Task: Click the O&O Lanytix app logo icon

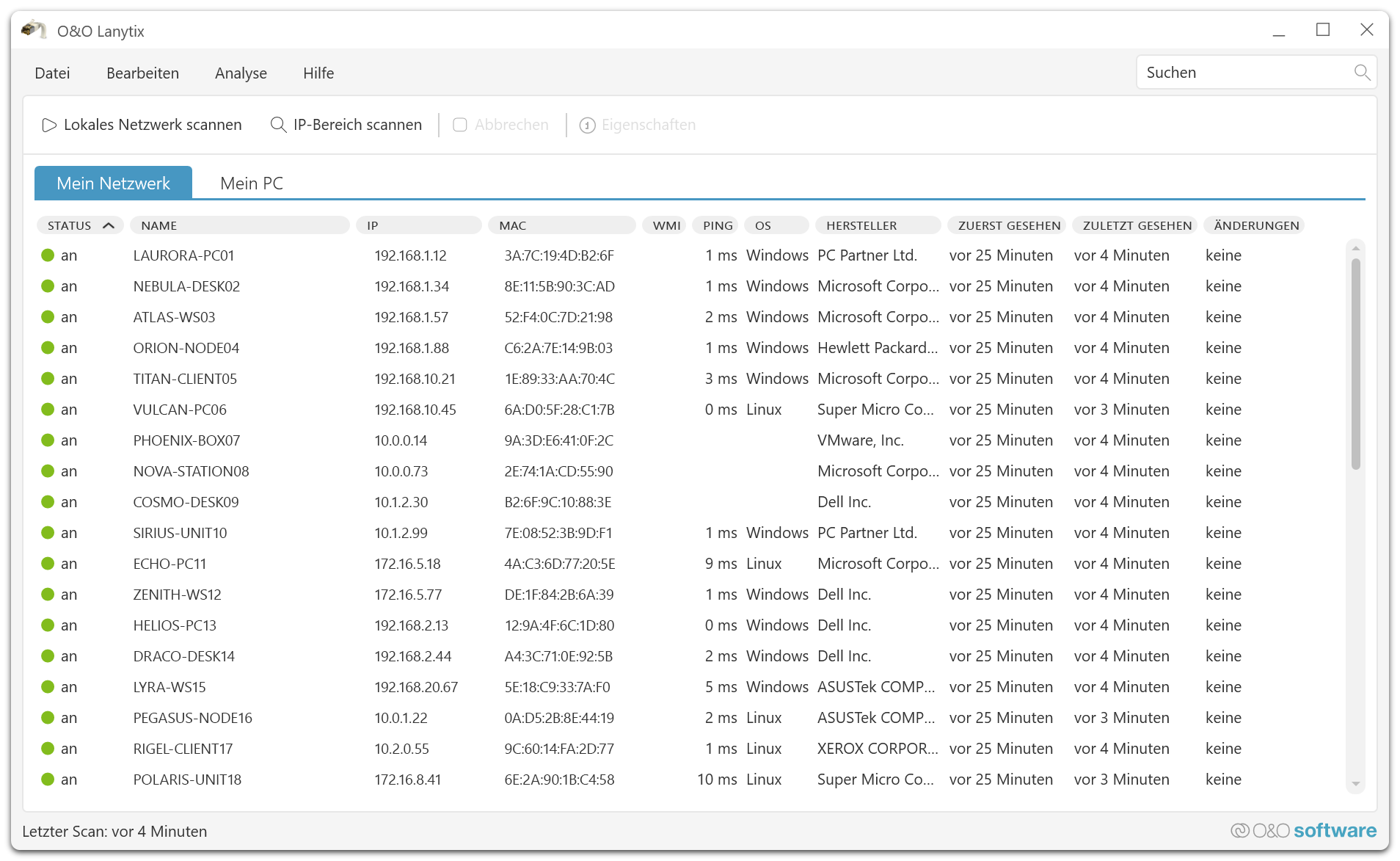Action: point(34,31)
